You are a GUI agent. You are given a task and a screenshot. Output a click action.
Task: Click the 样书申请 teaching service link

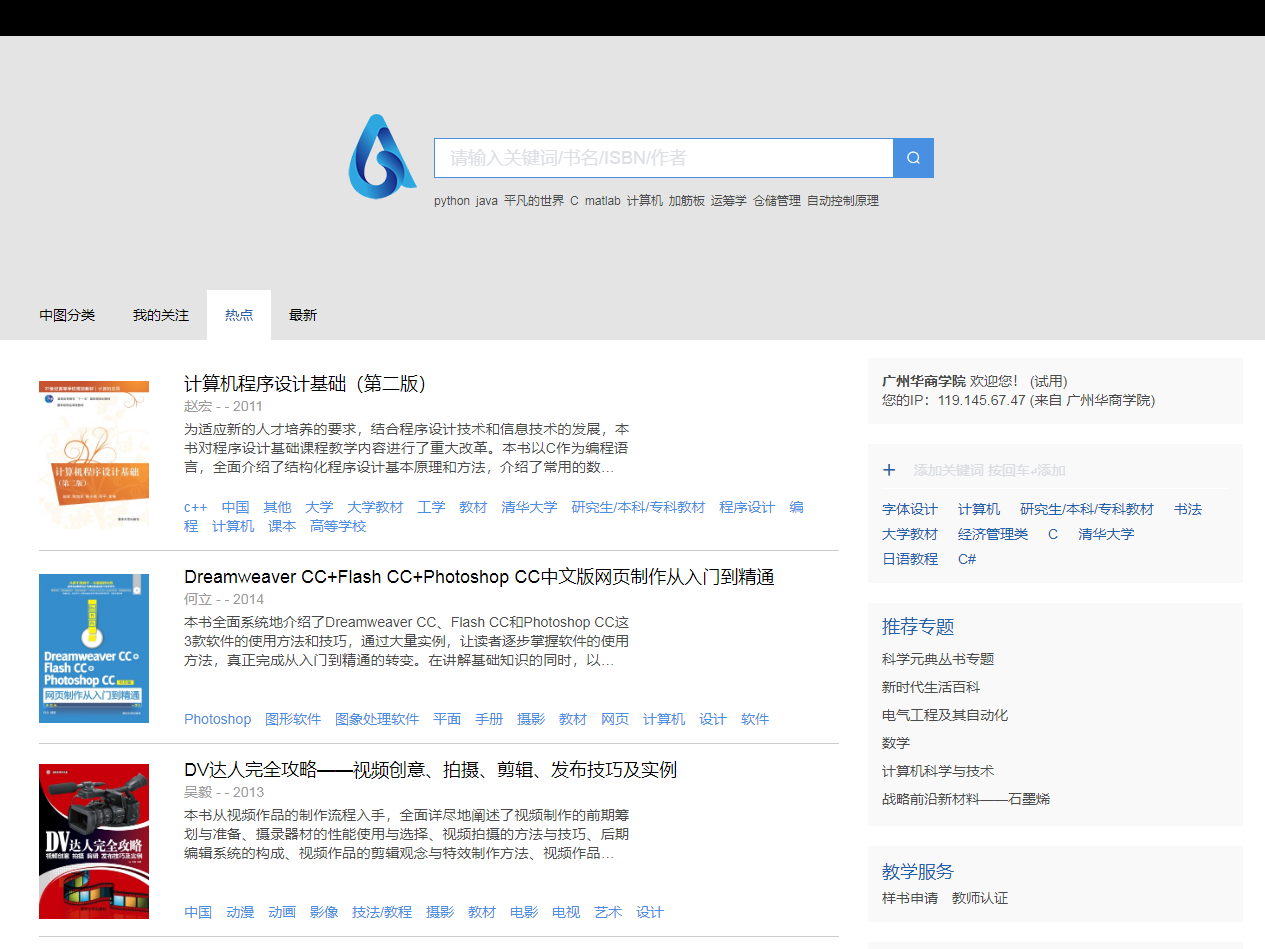[910, 898]
